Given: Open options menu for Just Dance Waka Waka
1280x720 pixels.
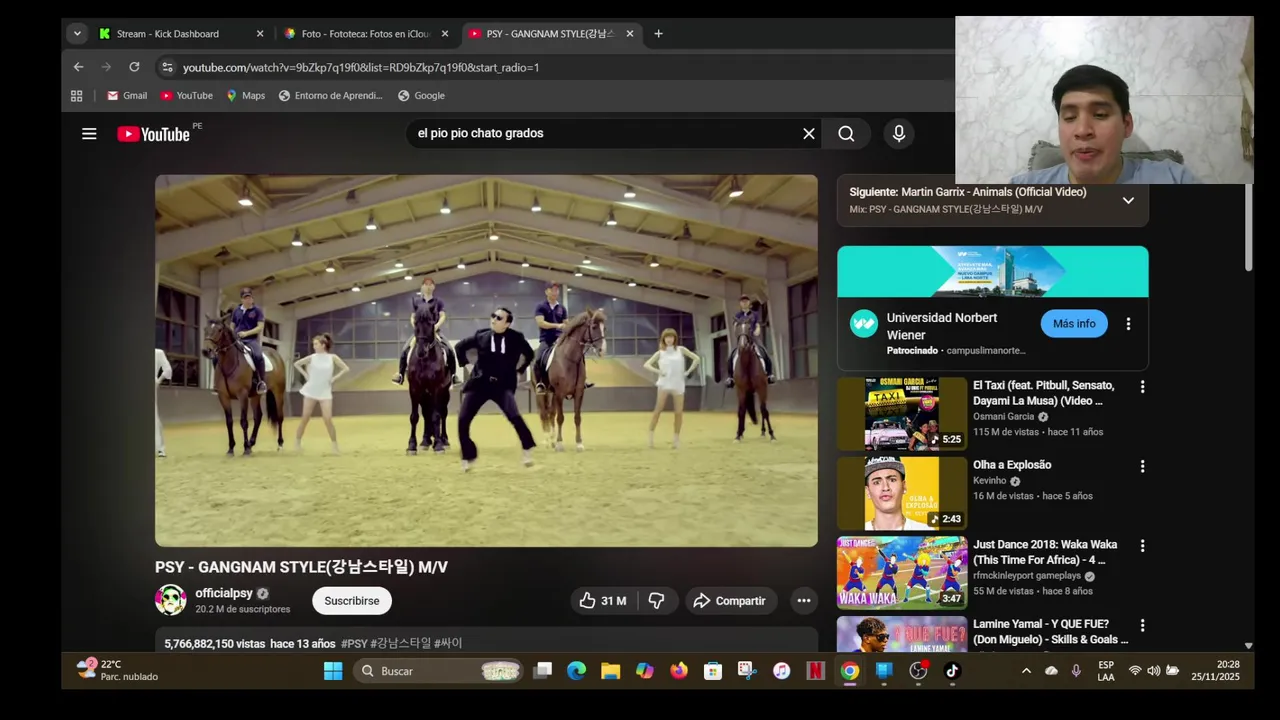Looking at the screenshot, I should [1142, 546].
